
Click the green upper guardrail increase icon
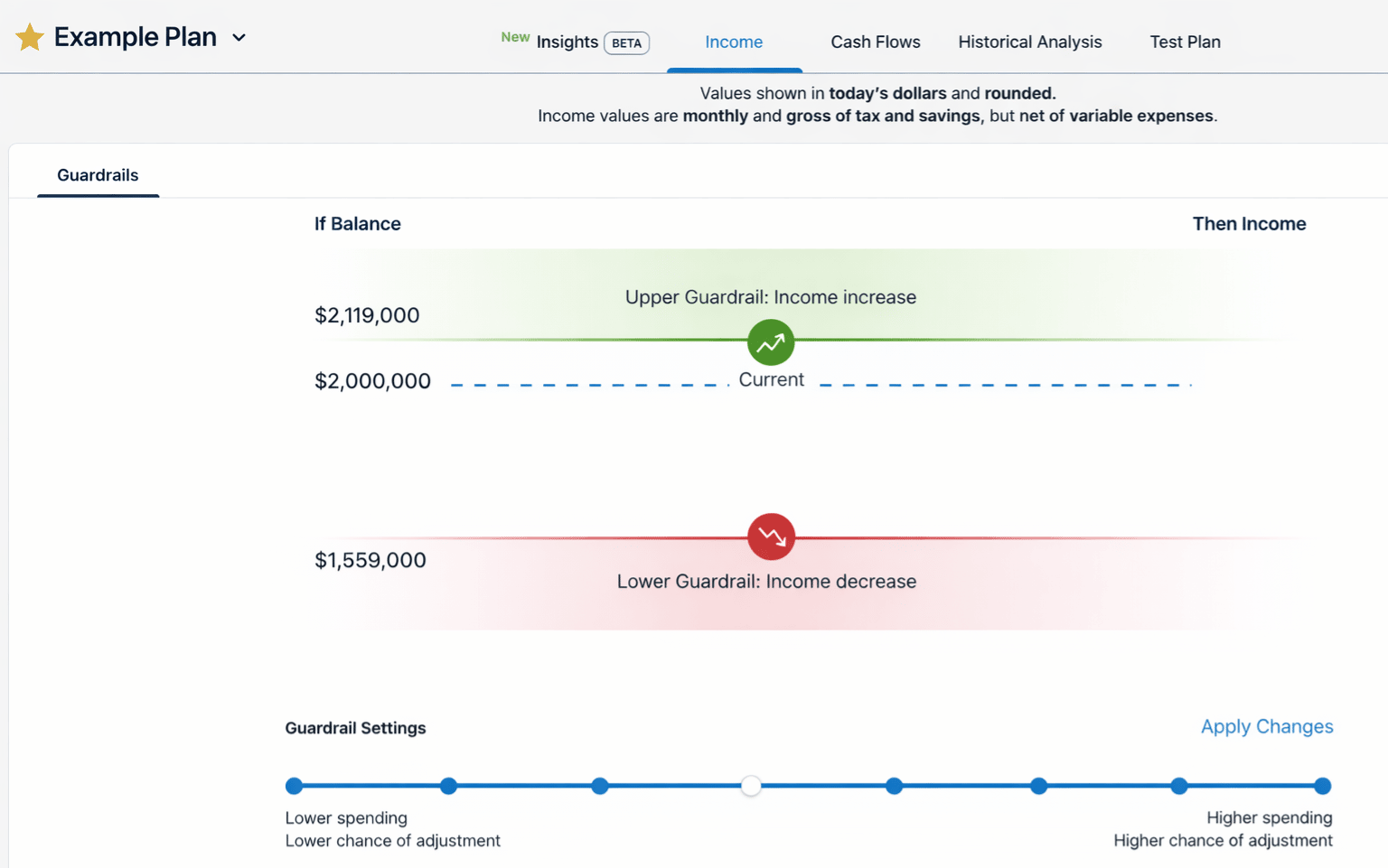[x=771, y=343]
